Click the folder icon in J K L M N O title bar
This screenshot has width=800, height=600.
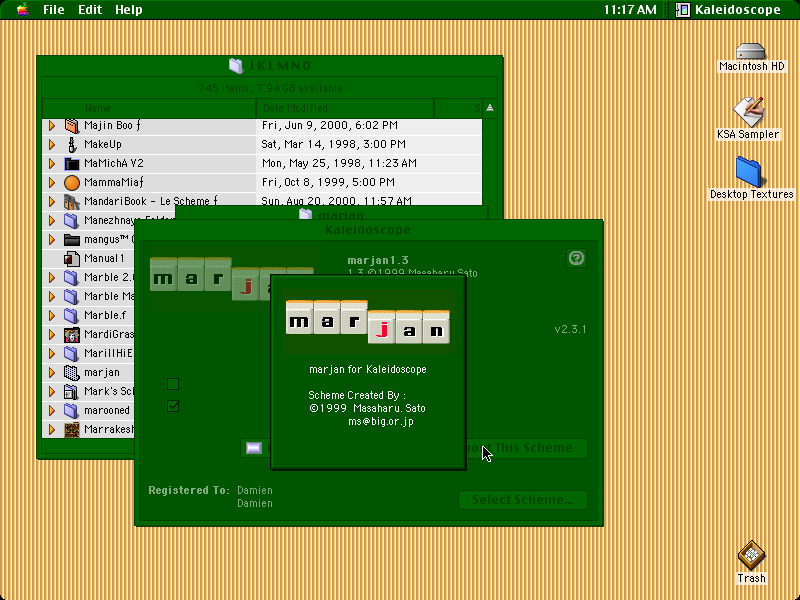[236, 65]
